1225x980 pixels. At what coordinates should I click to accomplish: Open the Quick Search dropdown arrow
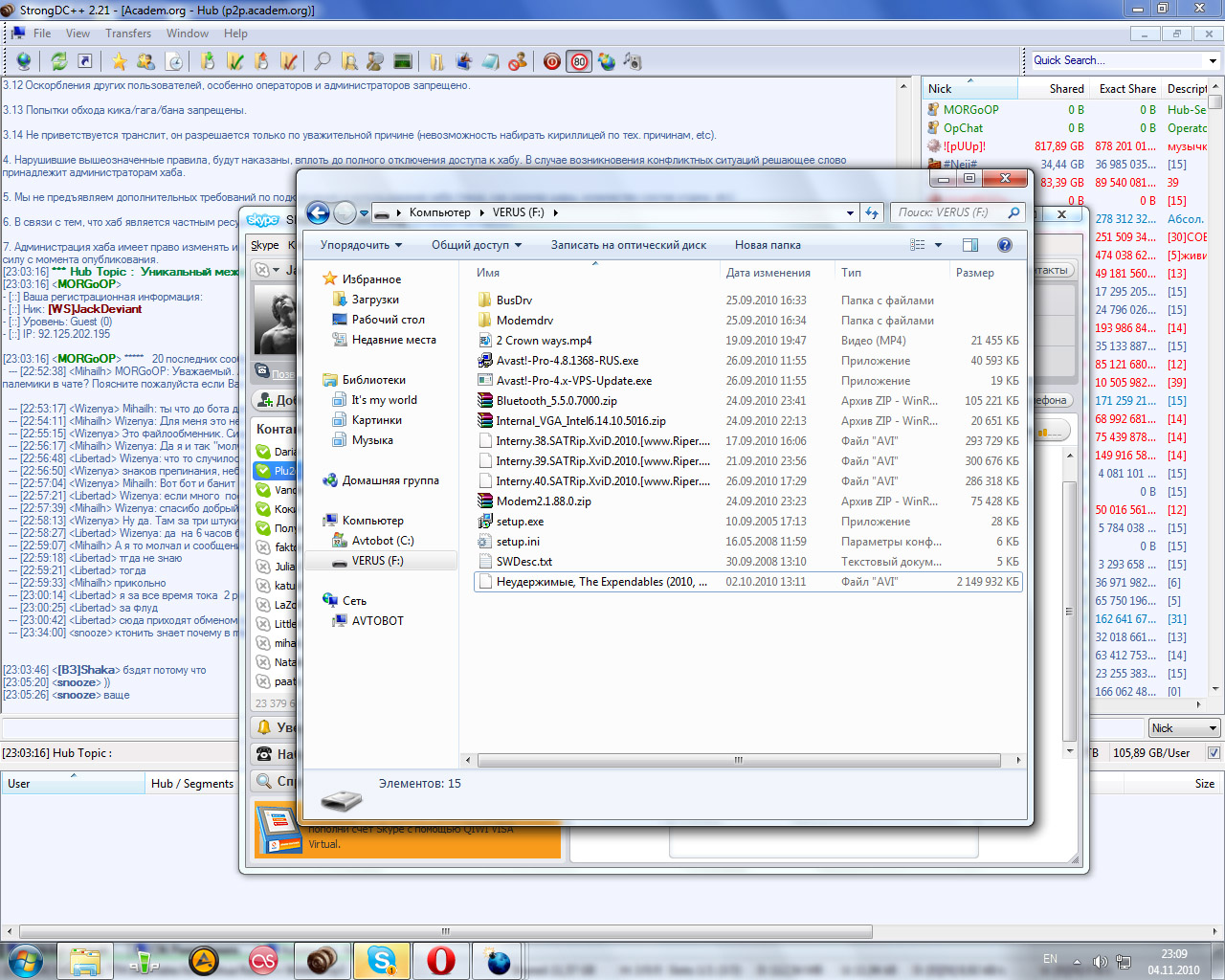point(1213,60)
